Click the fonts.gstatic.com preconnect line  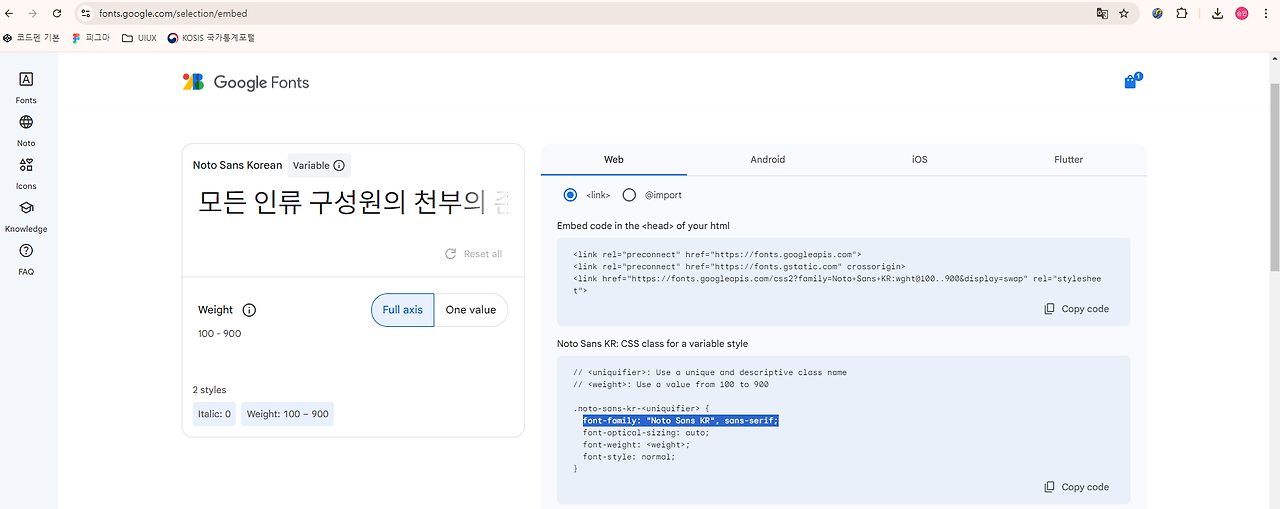[739, 267]
